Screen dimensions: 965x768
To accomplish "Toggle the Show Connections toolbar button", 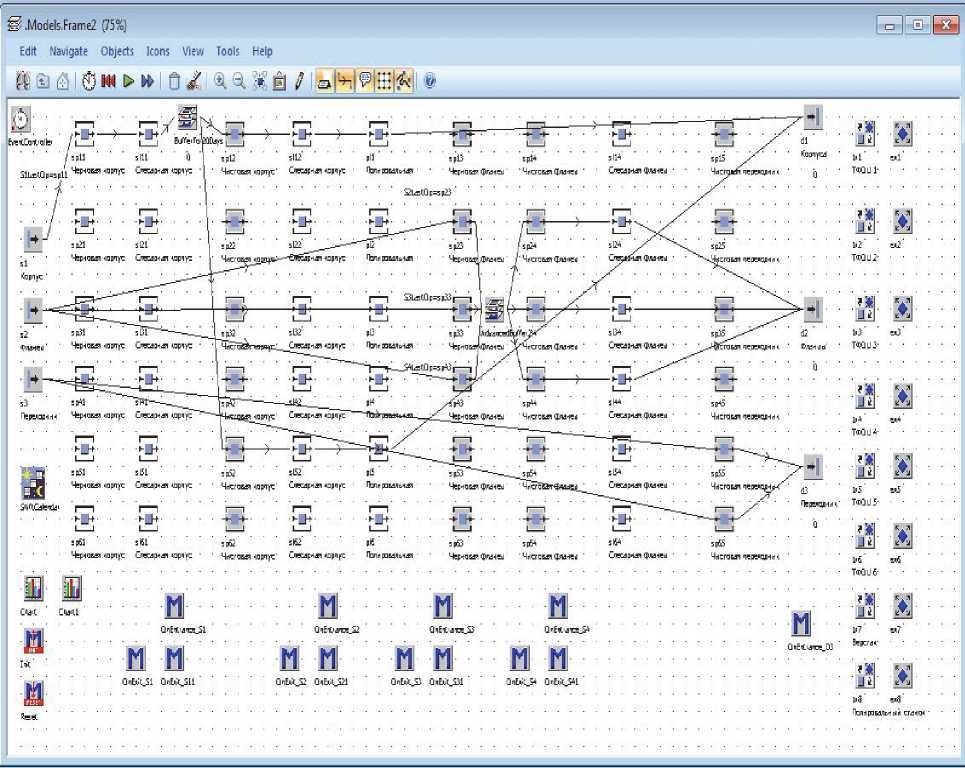I will point(345,81).
